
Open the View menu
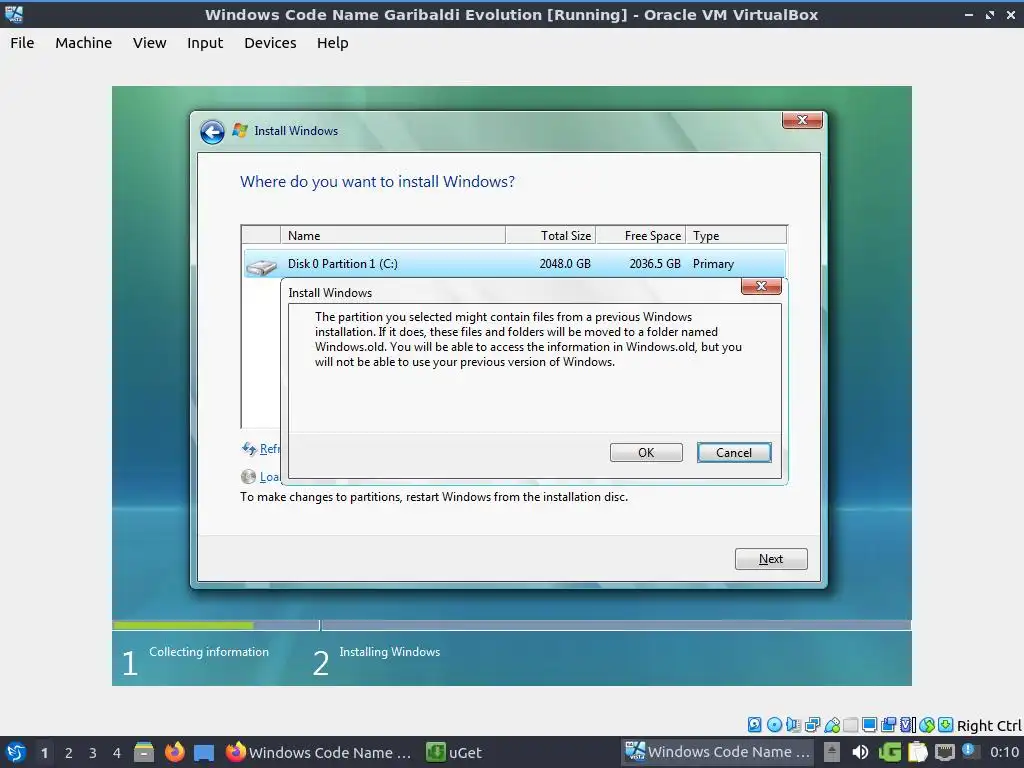pyautogui.click(x=150, y=43)
